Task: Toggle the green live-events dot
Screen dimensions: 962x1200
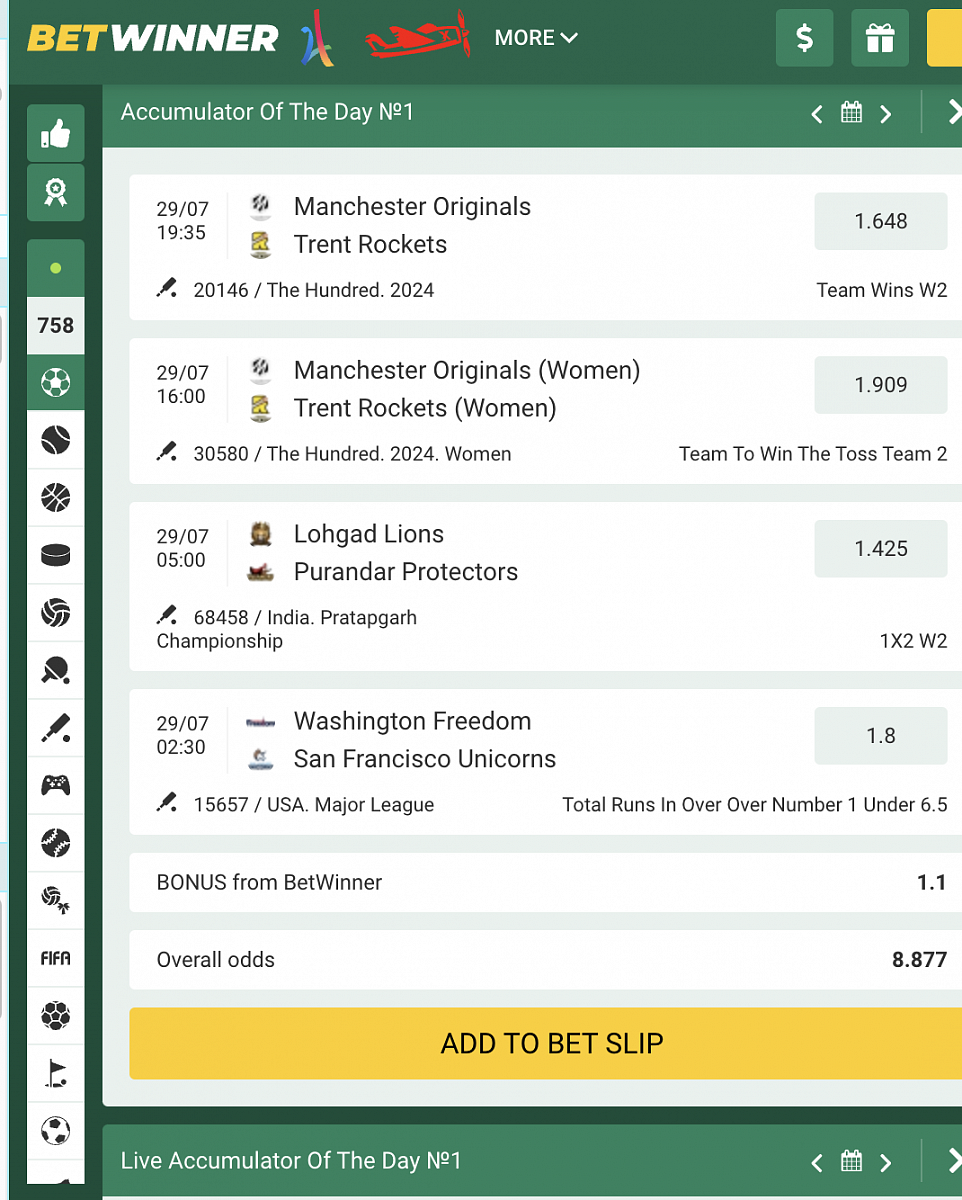Action: (56, 268)
